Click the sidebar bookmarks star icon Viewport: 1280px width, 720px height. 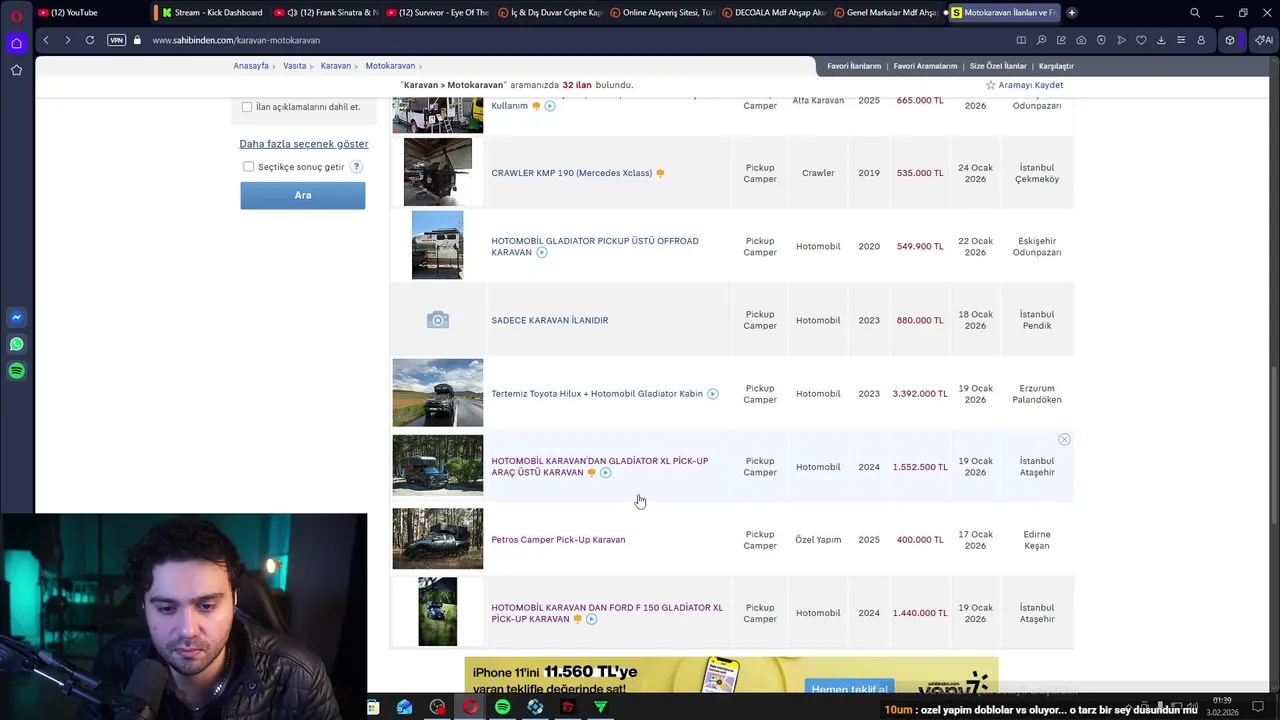[x=16, y=70]
